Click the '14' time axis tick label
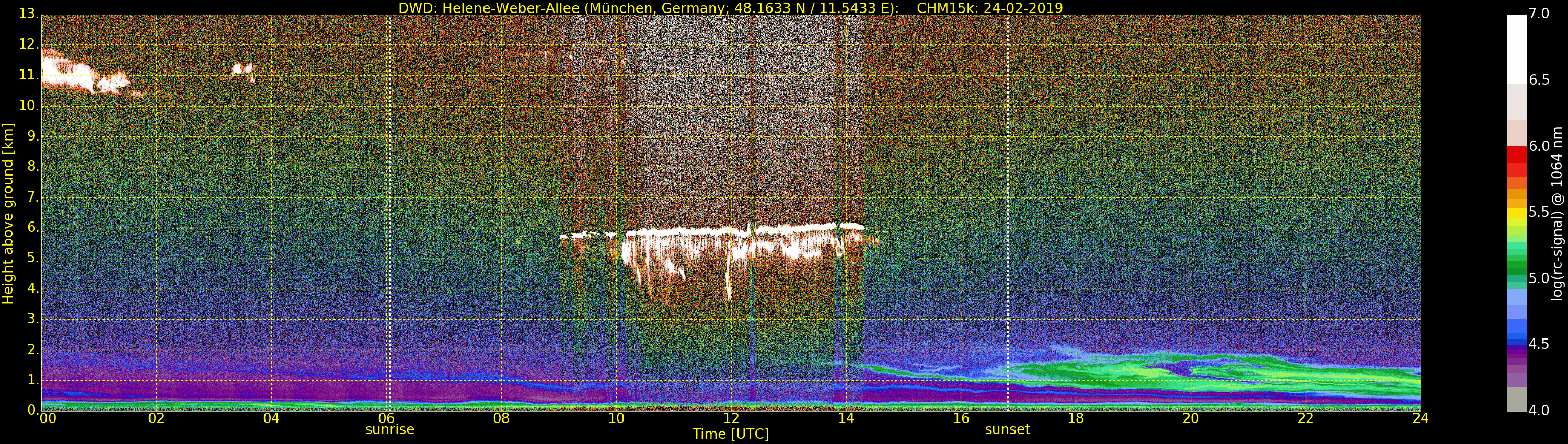The height and width of the screenshot is (444, 1568). [846, 418]
